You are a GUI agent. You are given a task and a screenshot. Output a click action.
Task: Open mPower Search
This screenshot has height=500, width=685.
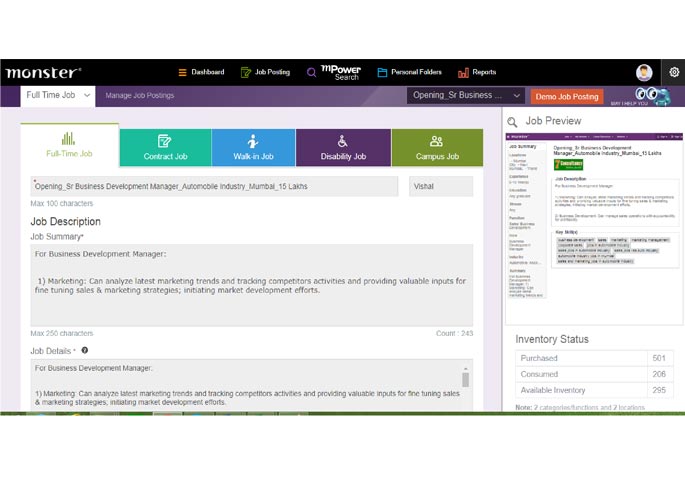pyautogui.click(x=334, y=72)
